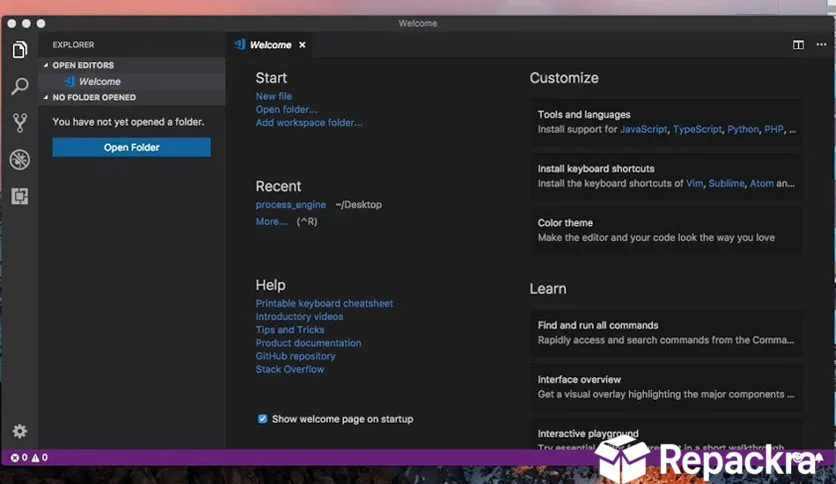Open the Manage gear menu
836x484 pixels.
point(20,431)
